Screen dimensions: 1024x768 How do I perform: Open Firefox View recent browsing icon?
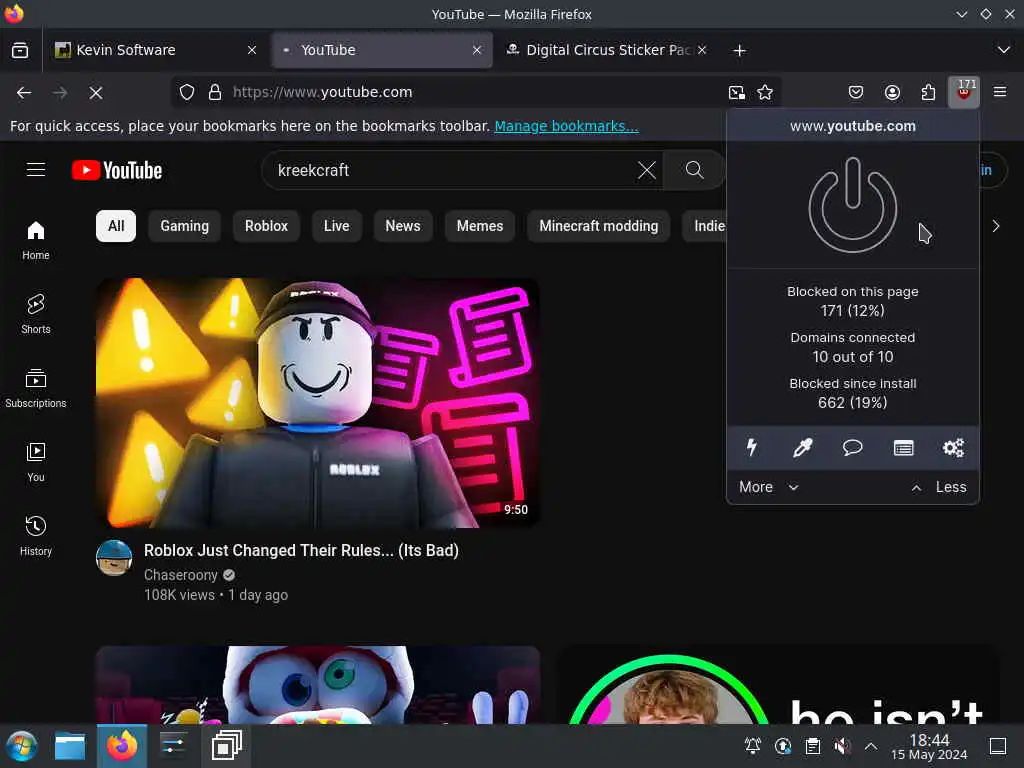click(x=20, y=50)
